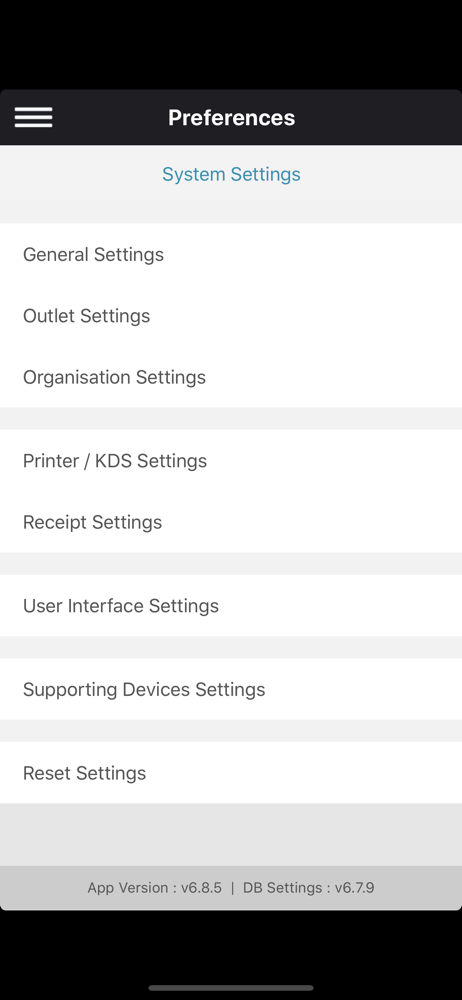The width and height of the screenshot is (462, 1000).
Task: Select Organisation Settings
Action: tap(231, 377)
